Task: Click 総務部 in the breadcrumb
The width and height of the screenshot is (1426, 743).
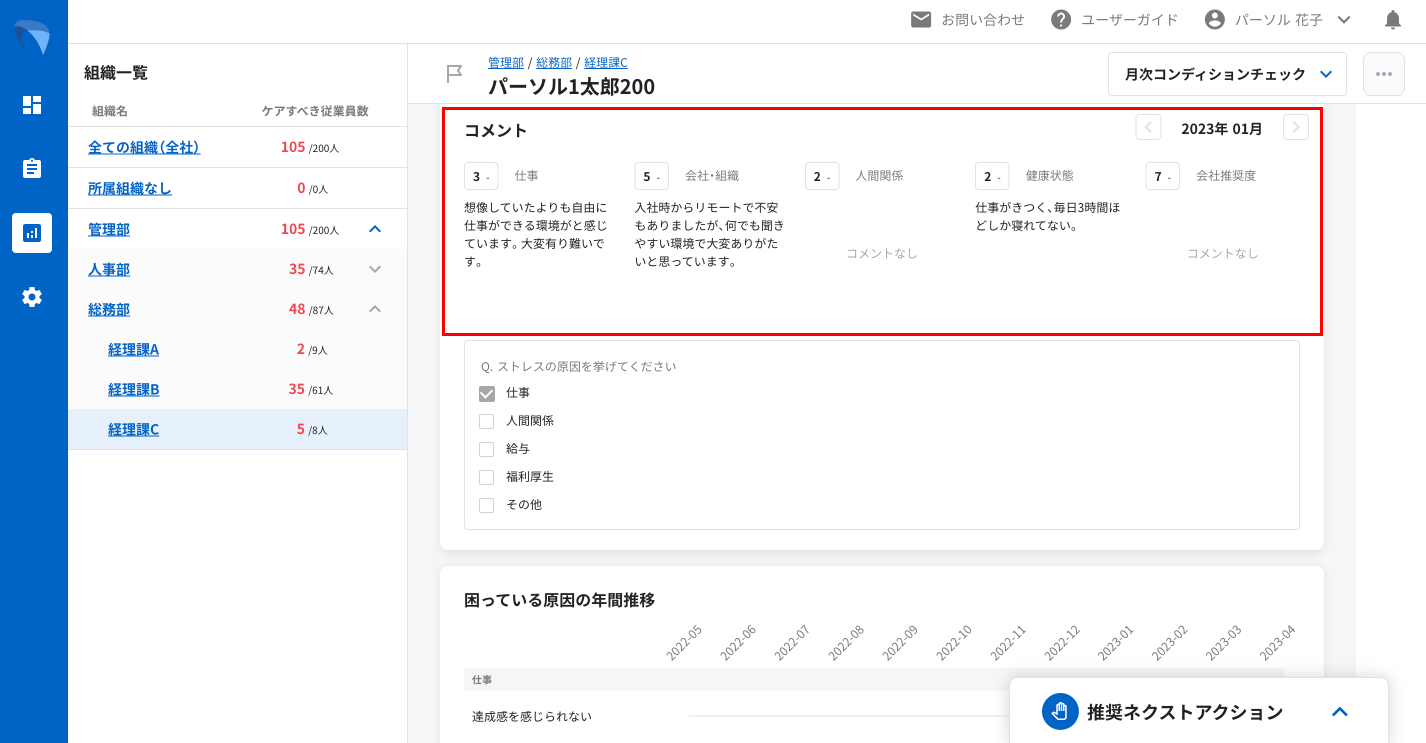Action: [554, 63]
